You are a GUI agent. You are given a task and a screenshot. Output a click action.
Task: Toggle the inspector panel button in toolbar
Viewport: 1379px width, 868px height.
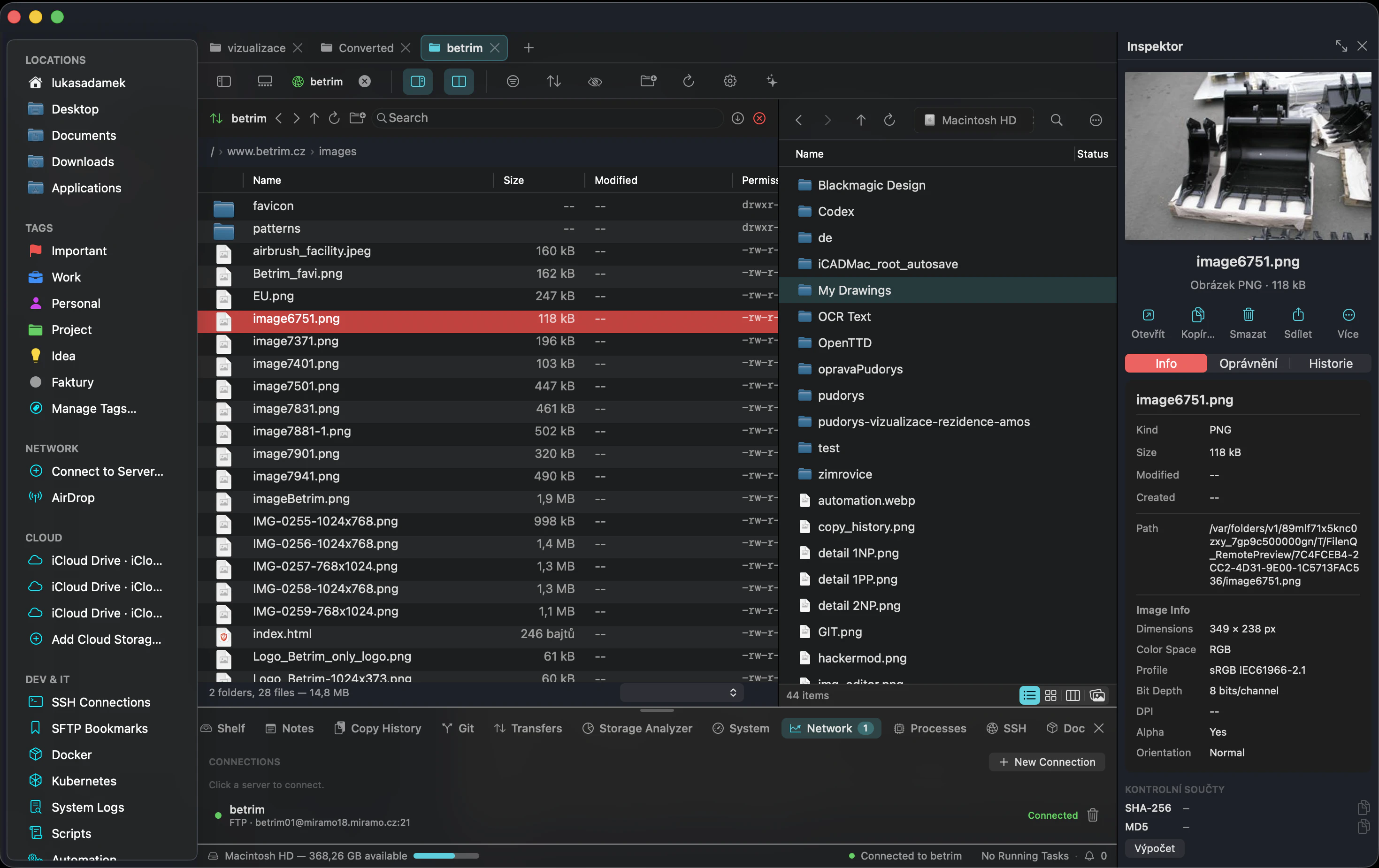(417, 81)
